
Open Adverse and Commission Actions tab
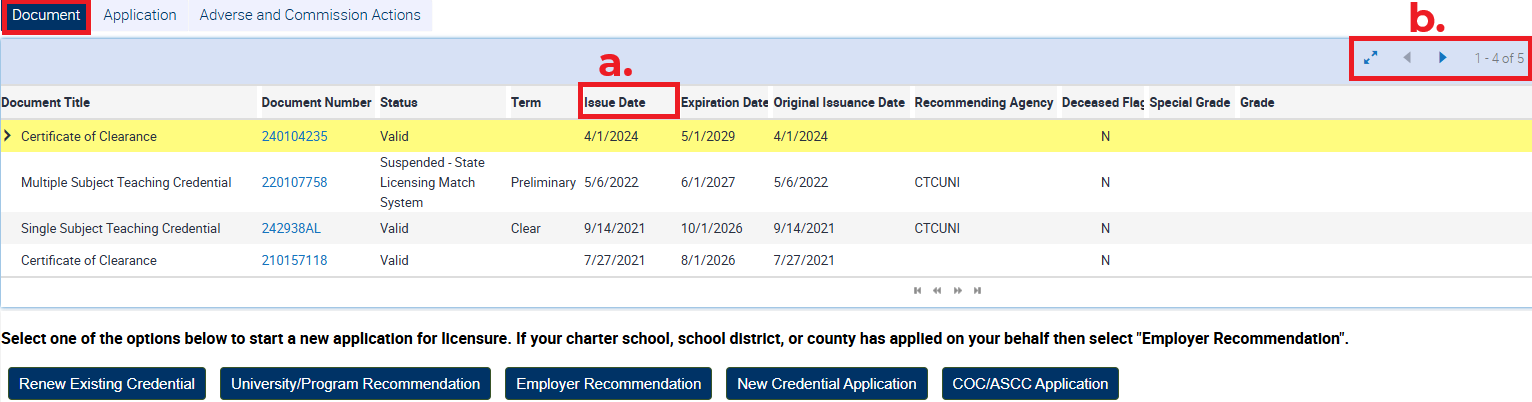(310, 15)
